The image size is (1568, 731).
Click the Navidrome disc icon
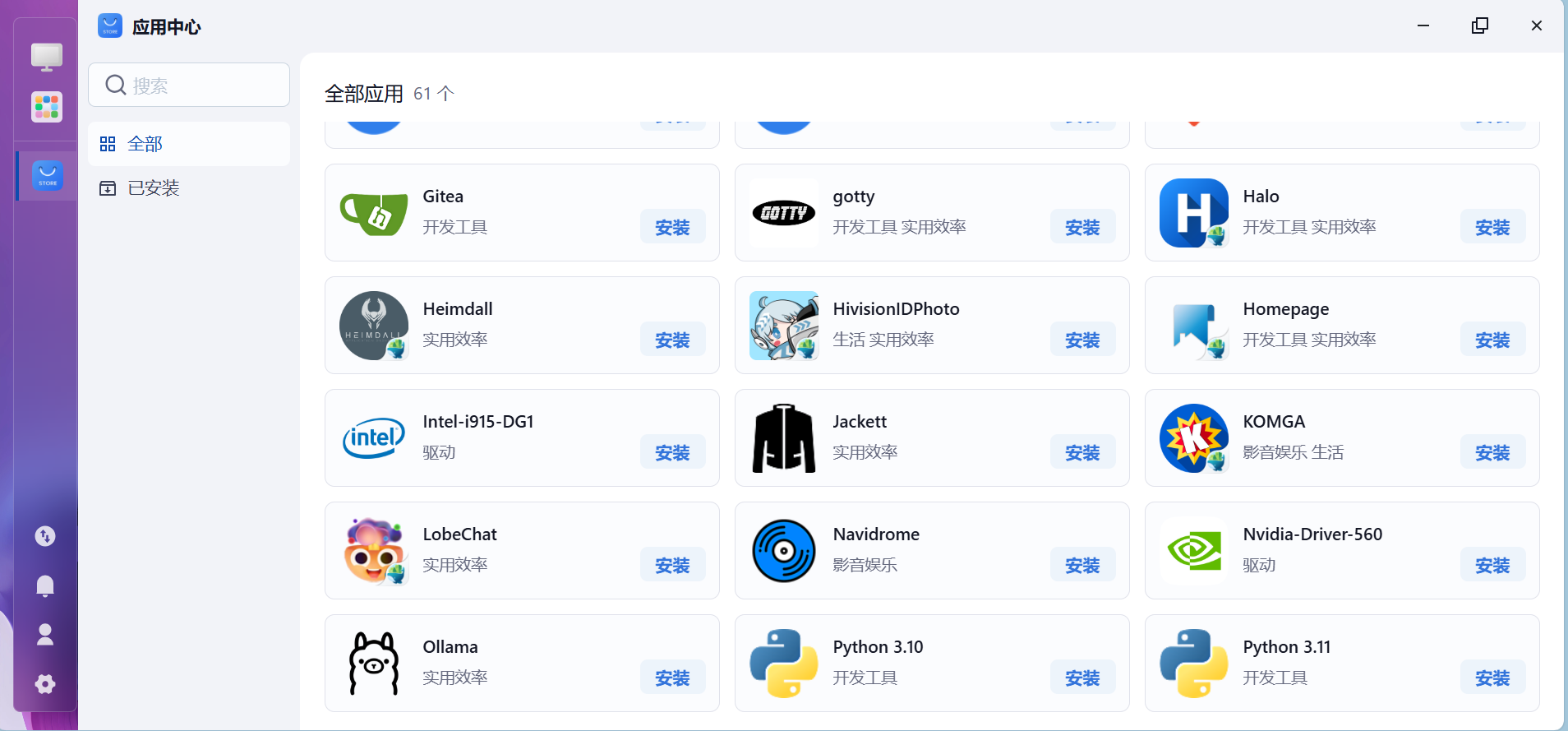point(784,551)
